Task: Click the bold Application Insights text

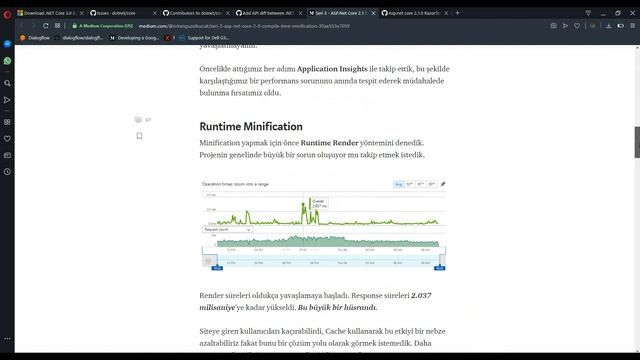Action: tap(332, 69)
